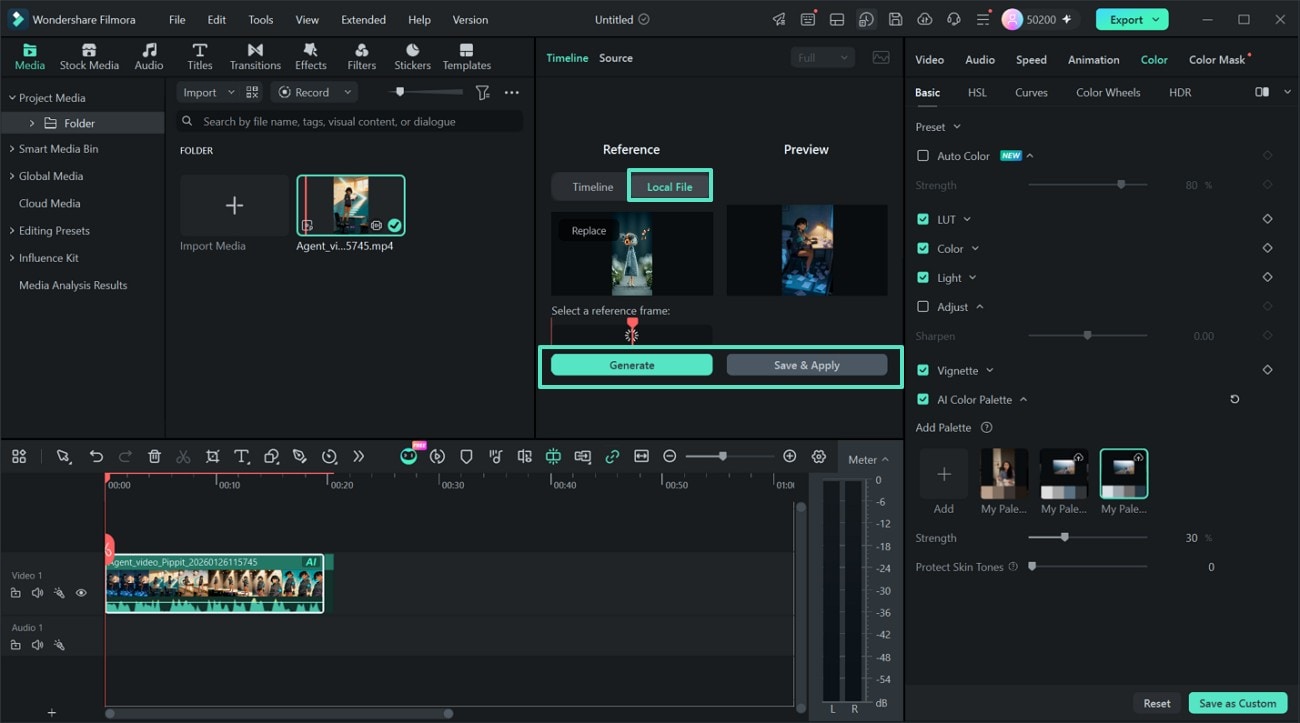Open the Extended menu

point(363,19)
